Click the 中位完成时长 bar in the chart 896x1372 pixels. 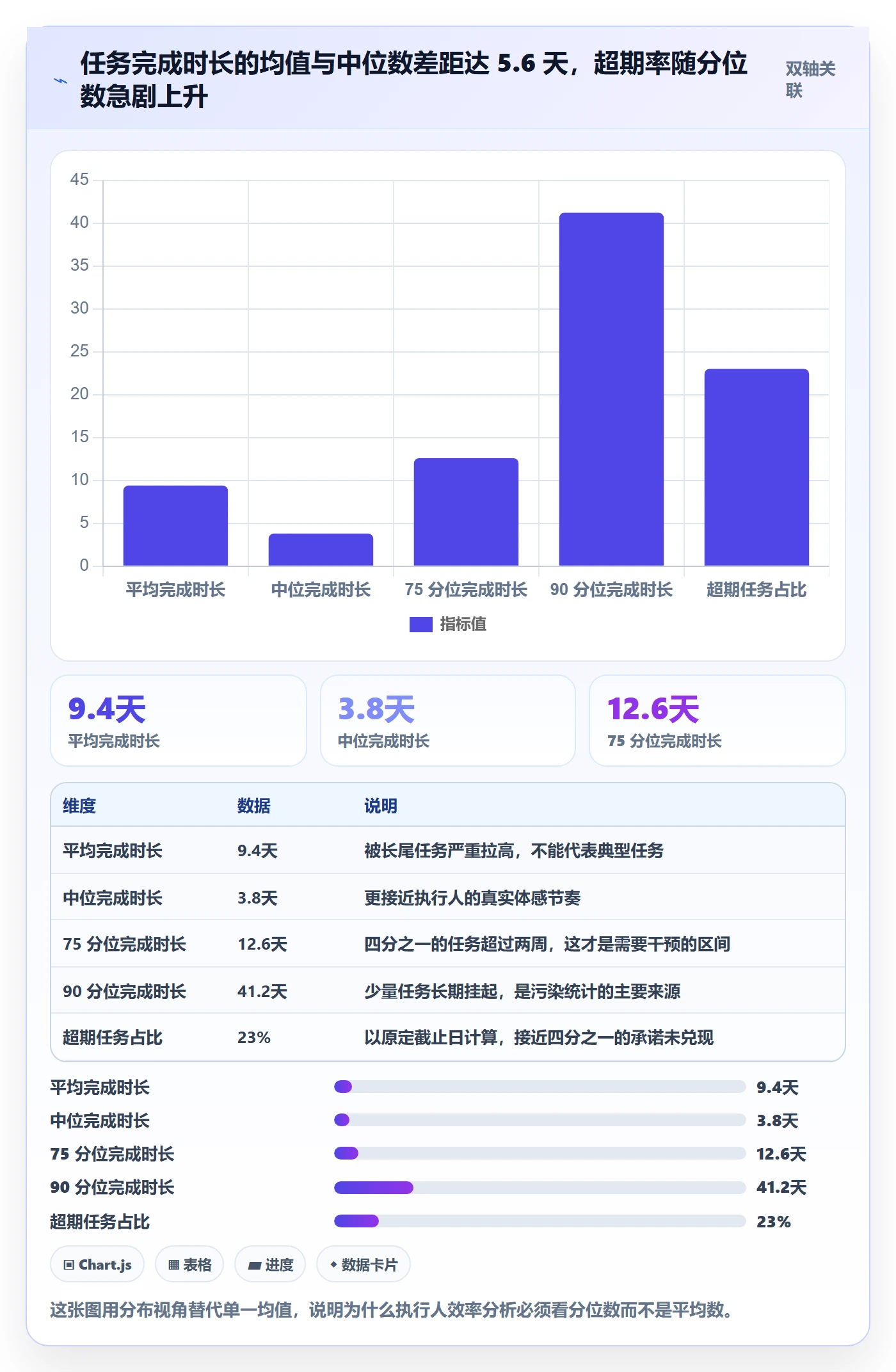pyautogui.click(x=321, y=550)
